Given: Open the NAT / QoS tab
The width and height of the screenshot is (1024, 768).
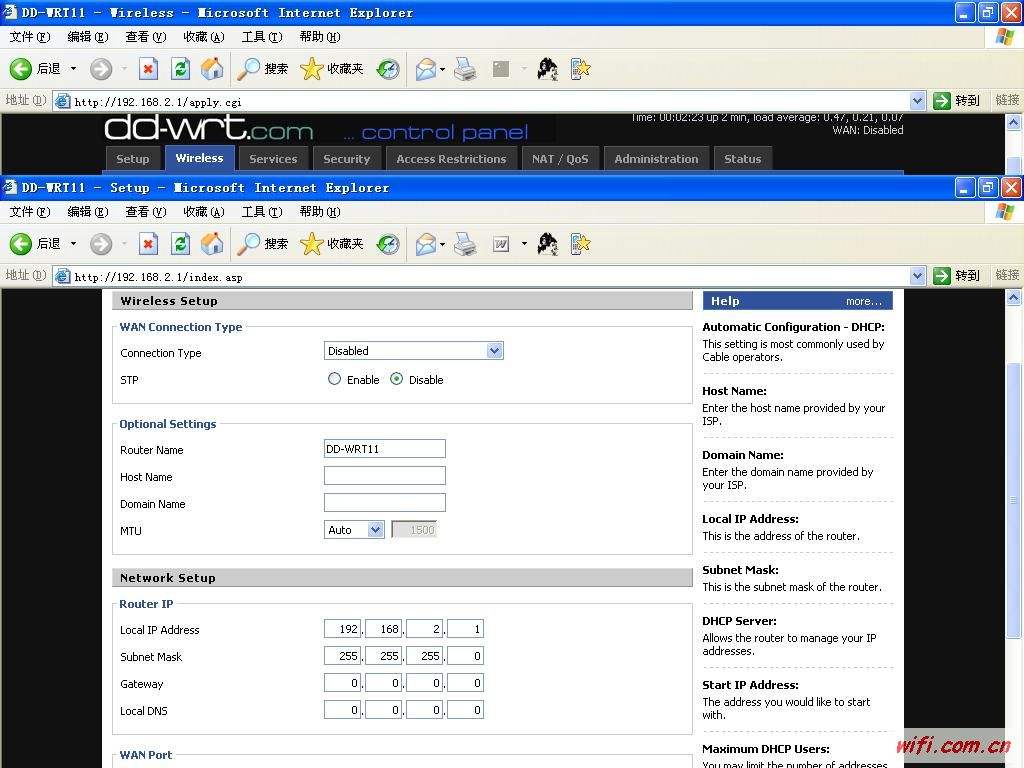Looking at the screenshot, I should 560,159.
